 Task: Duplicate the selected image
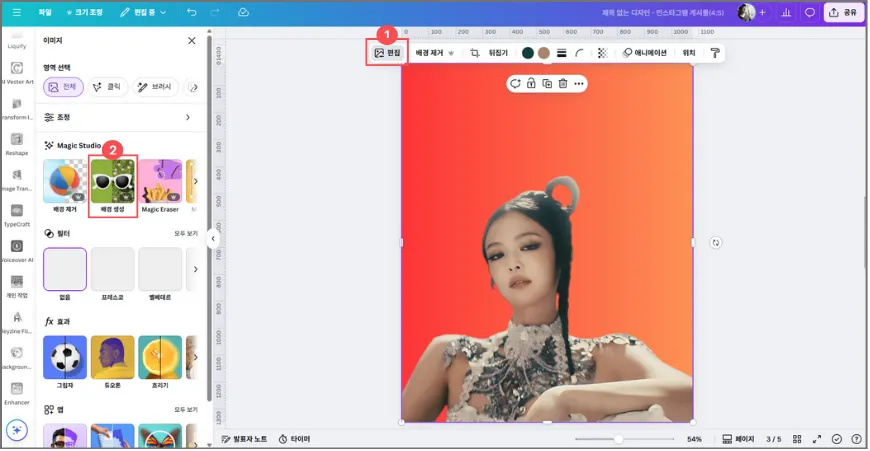[547, 83]
